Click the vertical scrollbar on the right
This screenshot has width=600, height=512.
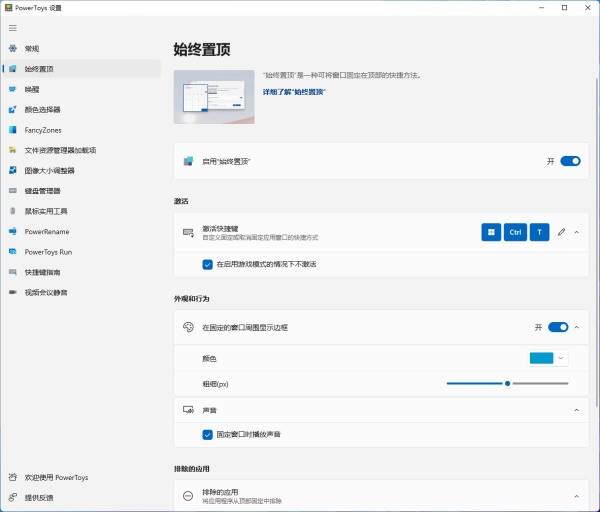point(597,241)
